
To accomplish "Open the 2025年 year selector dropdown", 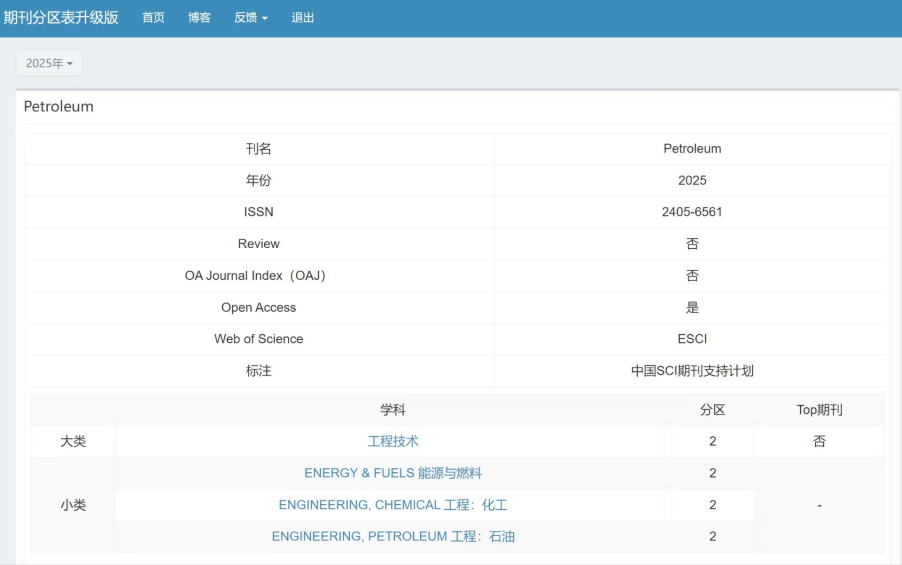I will coord(49,63).
